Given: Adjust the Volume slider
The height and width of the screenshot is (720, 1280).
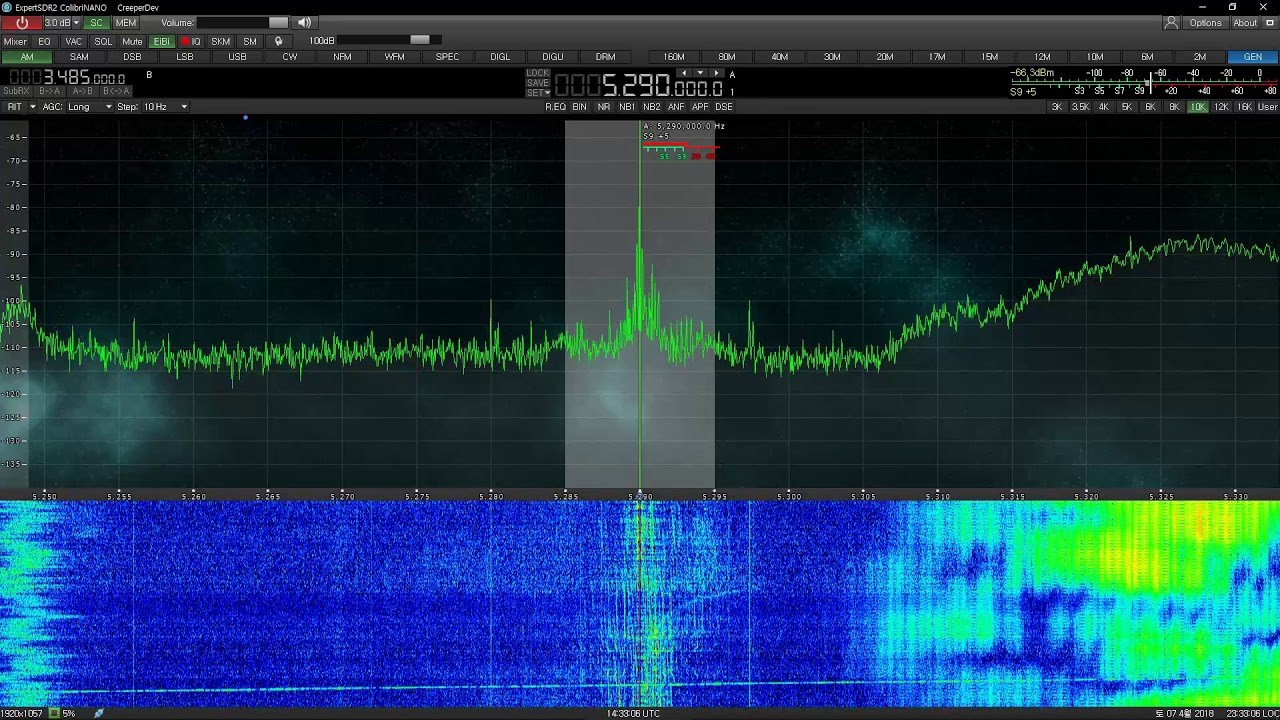Looking at the screenshot, I should (242, 23).
